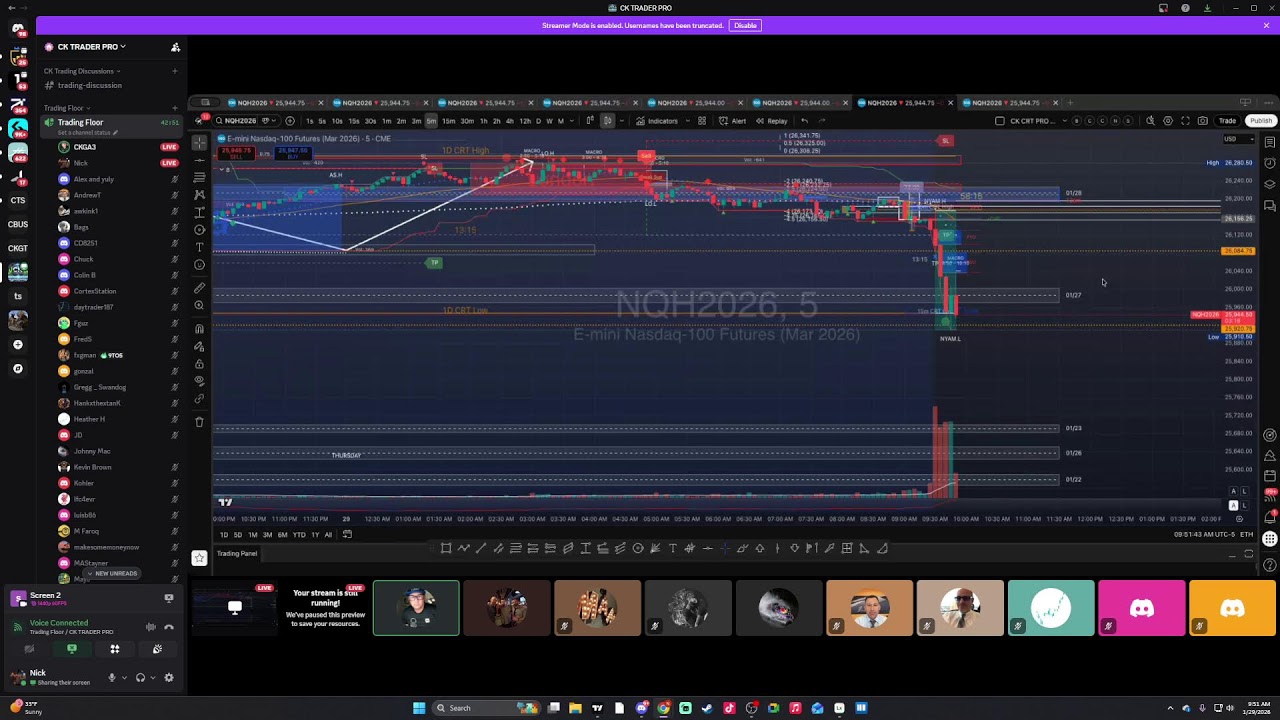Open activities rocket button
The height and width of the screenshot is (720, 1280).
pos(114,649)
